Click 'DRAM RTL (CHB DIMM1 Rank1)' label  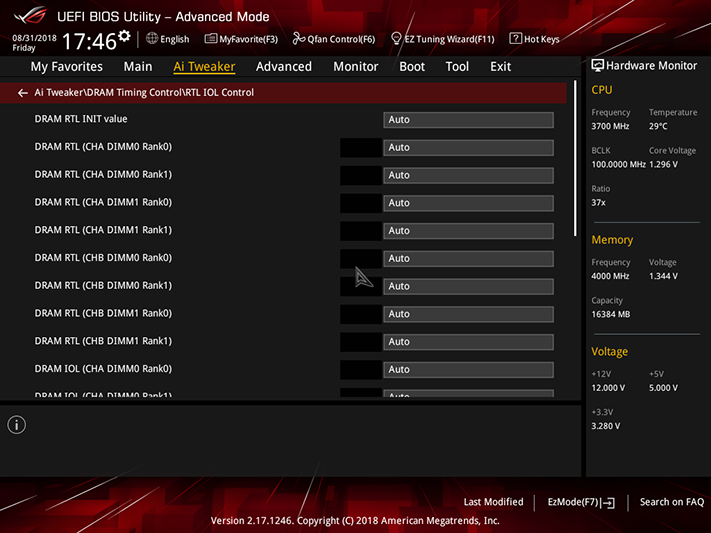[x=103, y=341]
